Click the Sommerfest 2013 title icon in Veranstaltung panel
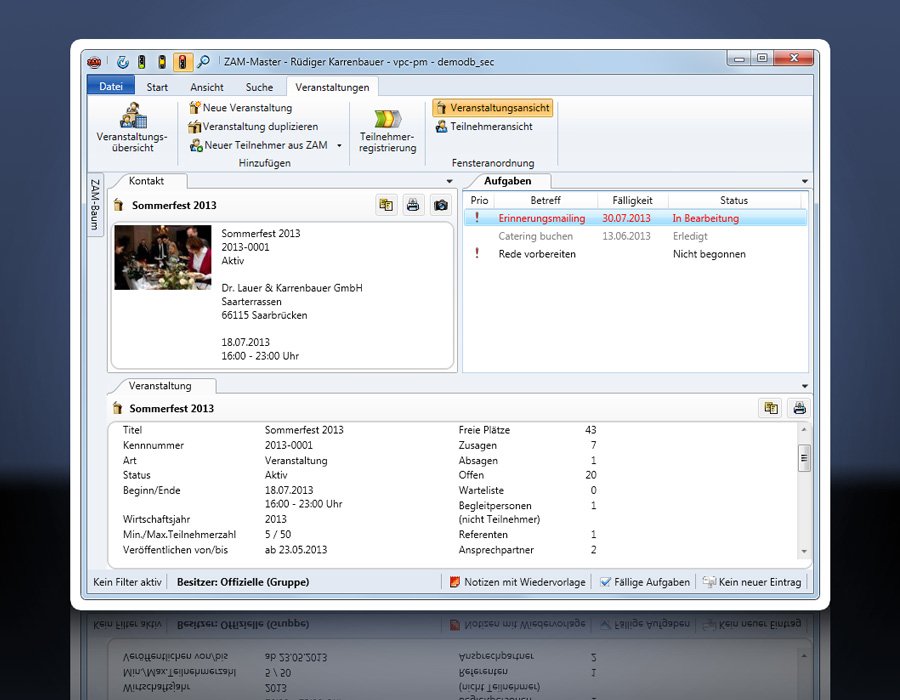The width and height of the screenshot is (900, 700). click(x=118, y=408)
